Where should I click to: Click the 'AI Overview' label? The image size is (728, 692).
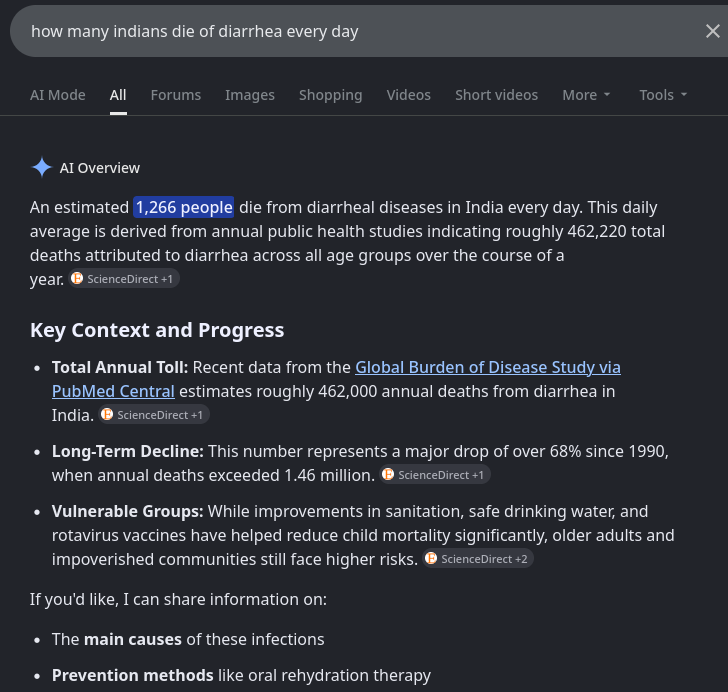[99, 168]
